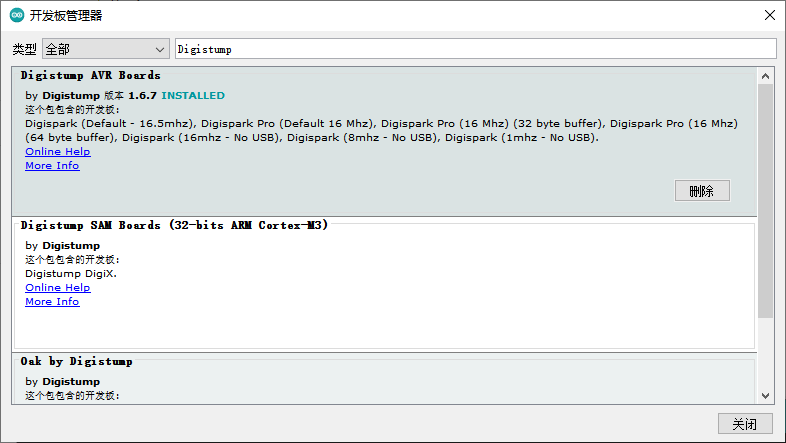The image size is (786, 443).
Task: Click the scrollbar down arrow
Action: pyautogui.click(x=765, y=395)
